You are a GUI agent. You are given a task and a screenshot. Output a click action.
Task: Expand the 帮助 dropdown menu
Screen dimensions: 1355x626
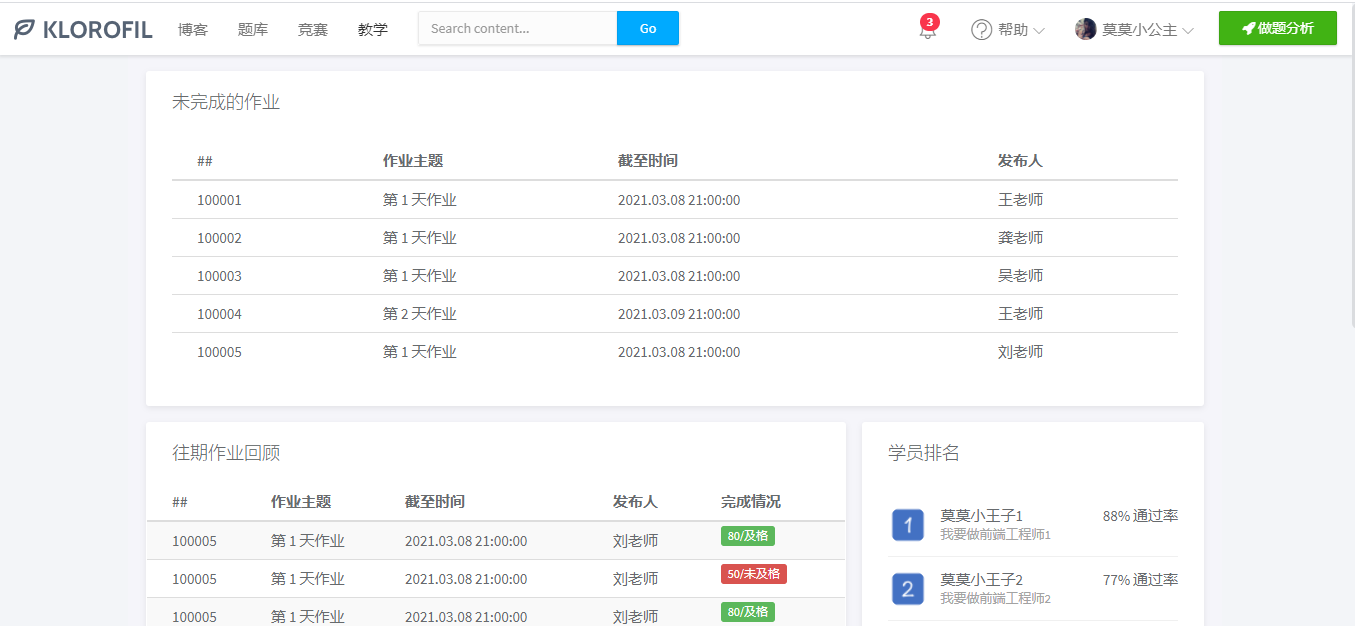coord(1008,30)
